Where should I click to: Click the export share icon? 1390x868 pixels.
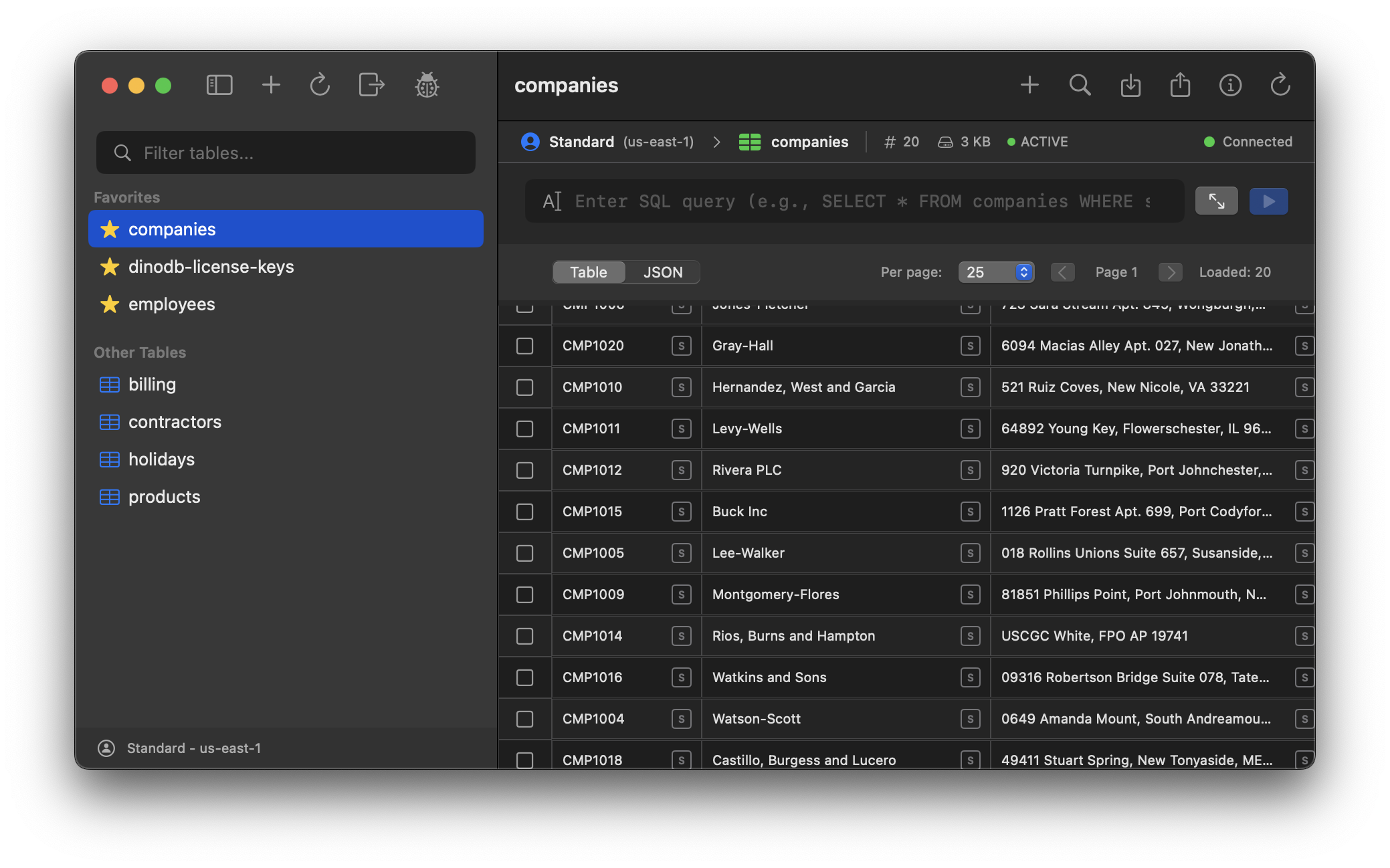click(1180, 85)
